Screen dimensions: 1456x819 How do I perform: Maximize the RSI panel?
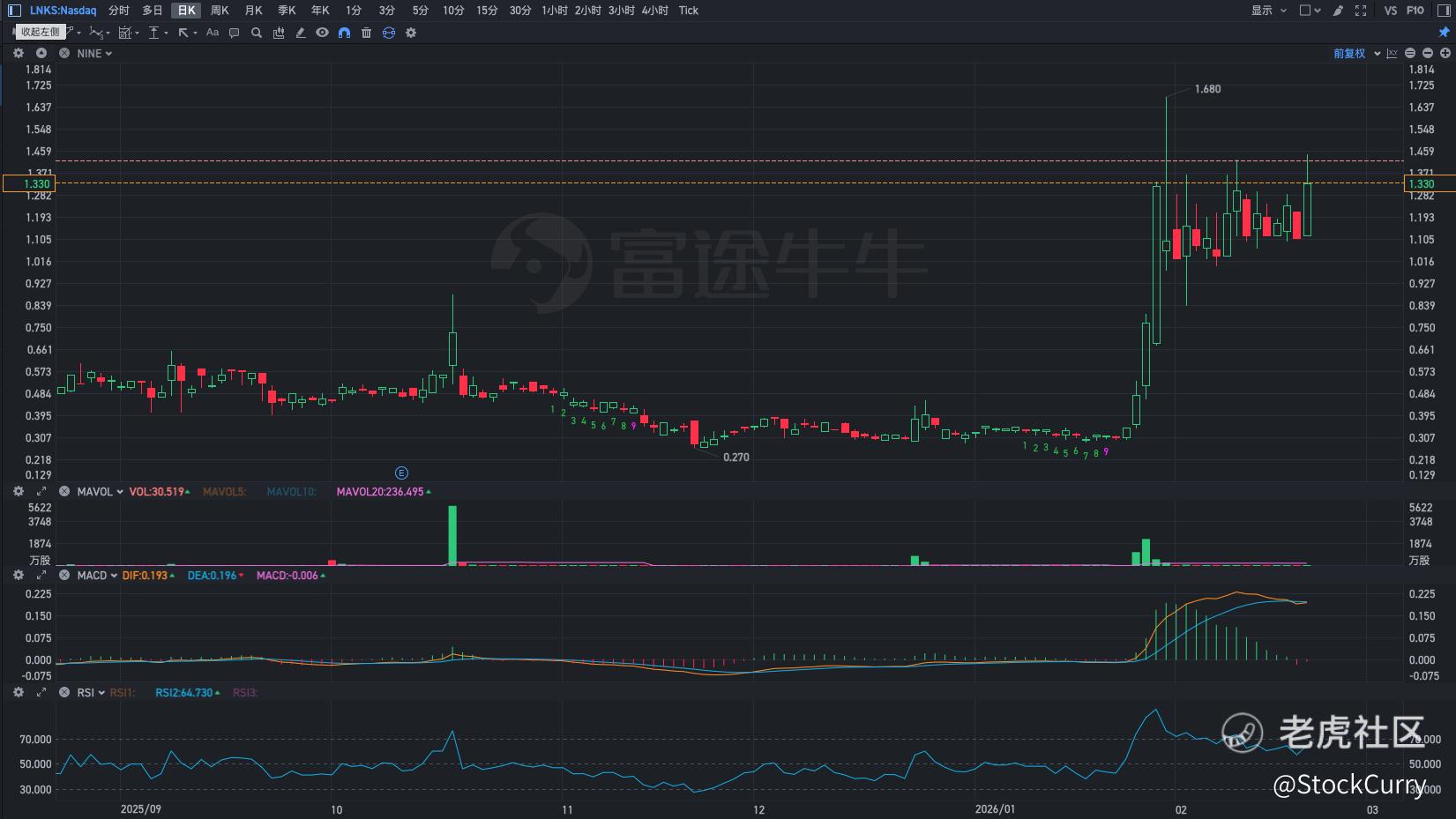click(41, 692)
